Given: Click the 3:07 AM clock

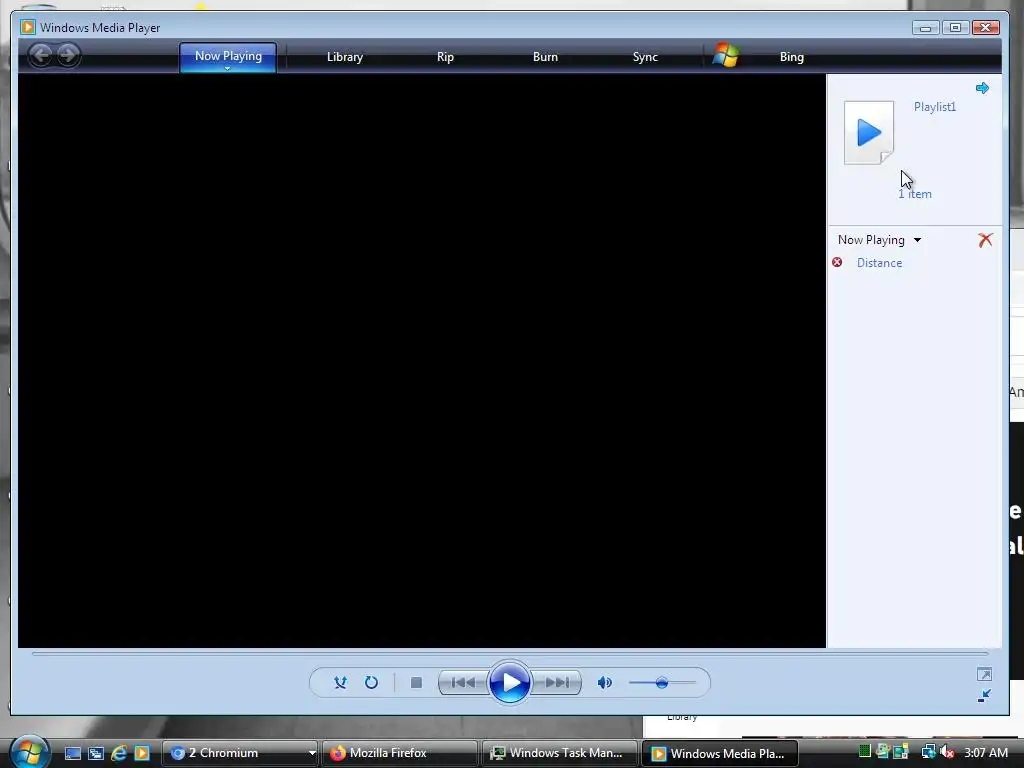Looking at the screenshot, I should (x=986, y=752).
